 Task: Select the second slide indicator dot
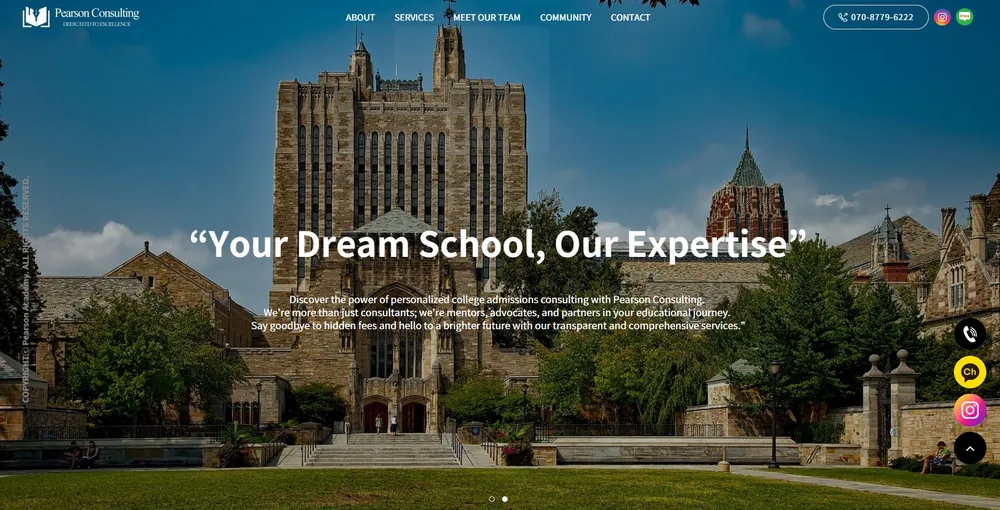(504, 499)
